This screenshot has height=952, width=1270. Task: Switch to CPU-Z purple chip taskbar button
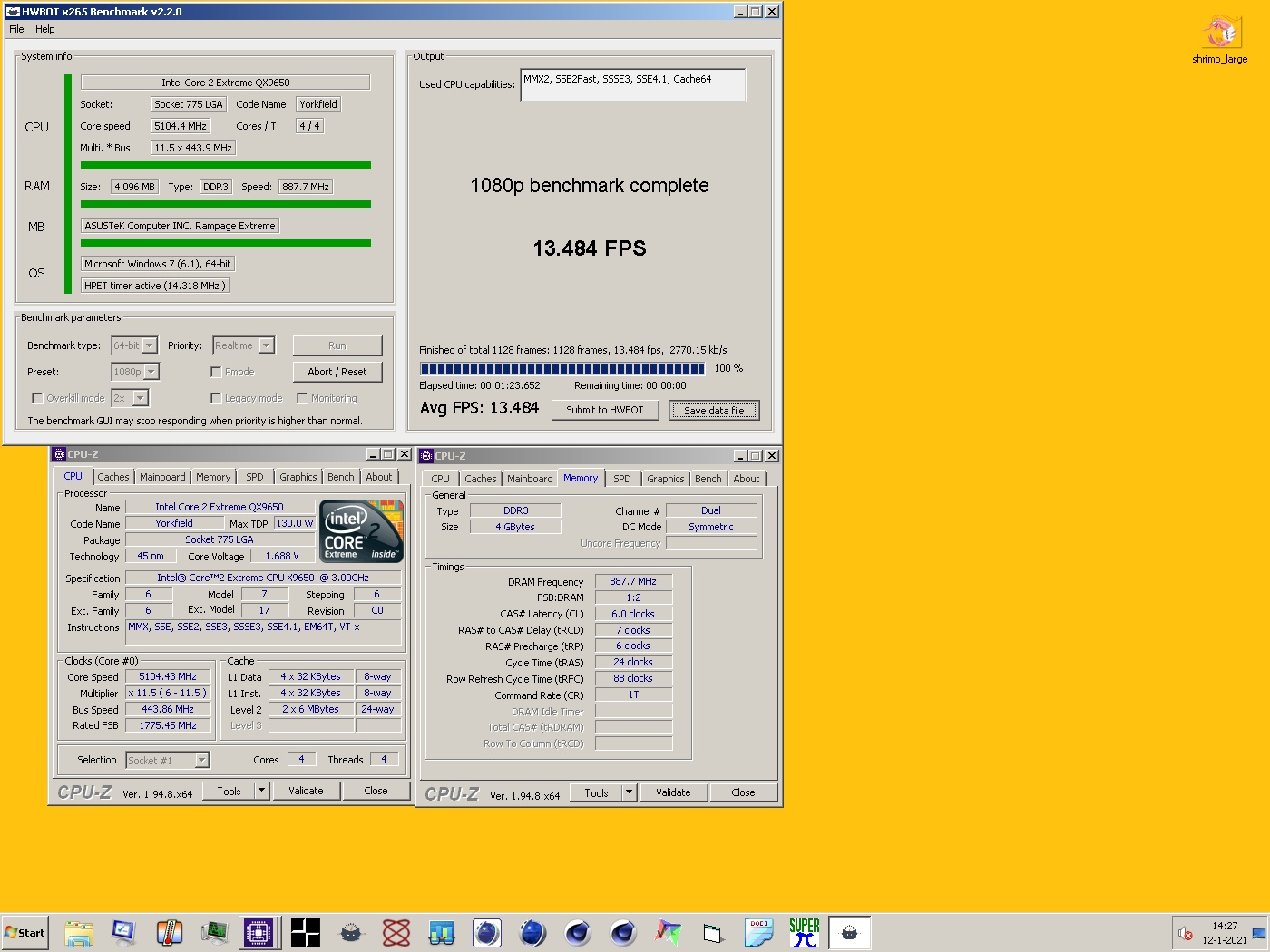[259, 933]
